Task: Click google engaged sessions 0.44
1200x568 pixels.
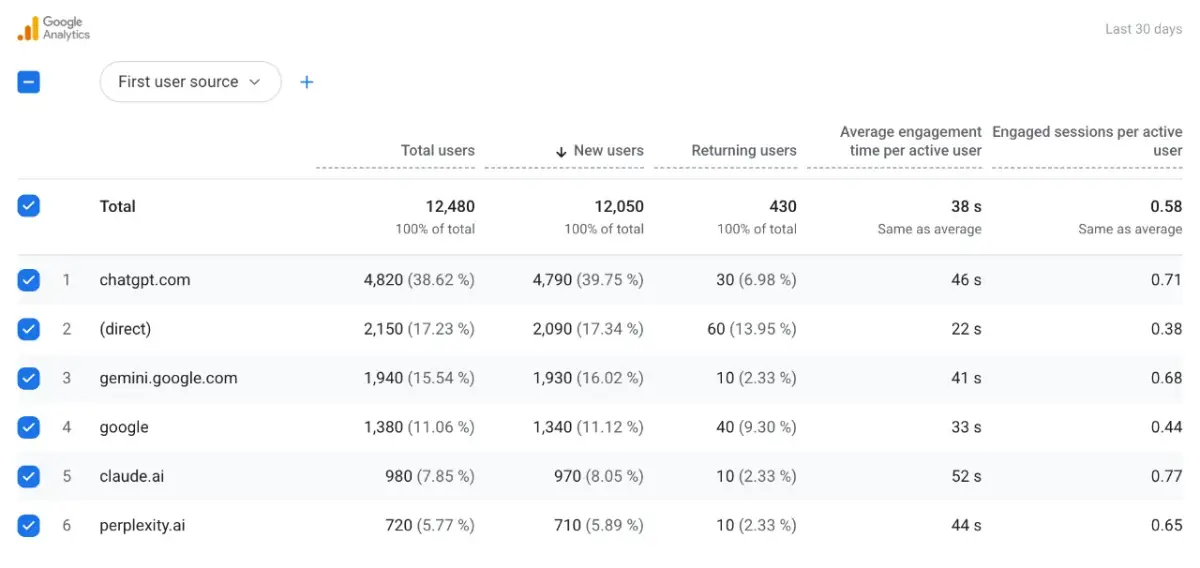Action: (x=1166, y=427)
